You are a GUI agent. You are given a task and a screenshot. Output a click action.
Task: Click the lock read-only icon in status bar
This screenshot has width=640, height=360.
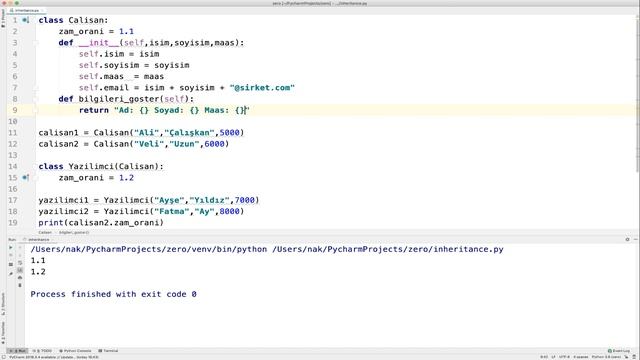(627, 357)
